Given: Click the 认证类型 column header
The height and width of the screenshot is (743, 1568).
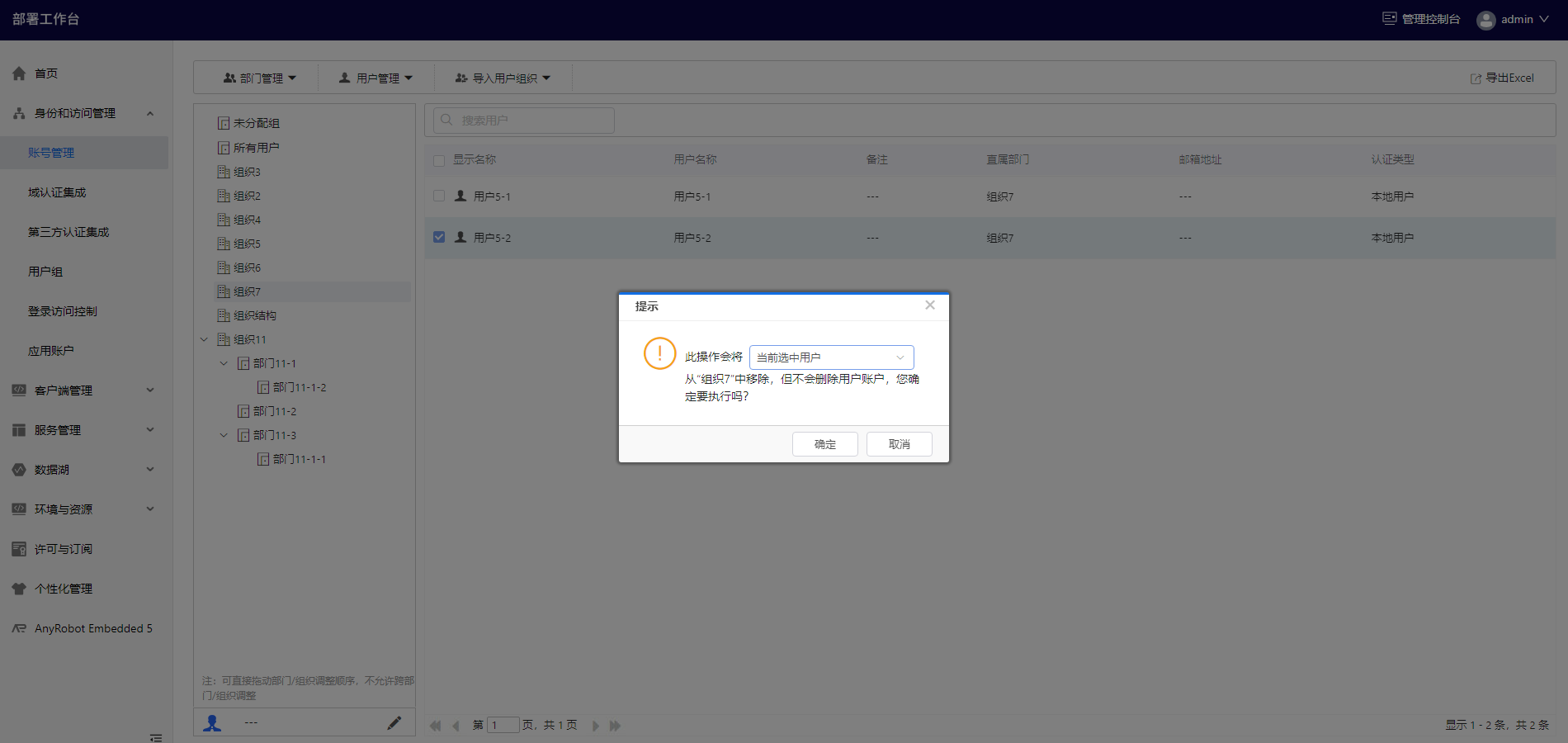Looking at the screenshot, I should click(1393, 159).
